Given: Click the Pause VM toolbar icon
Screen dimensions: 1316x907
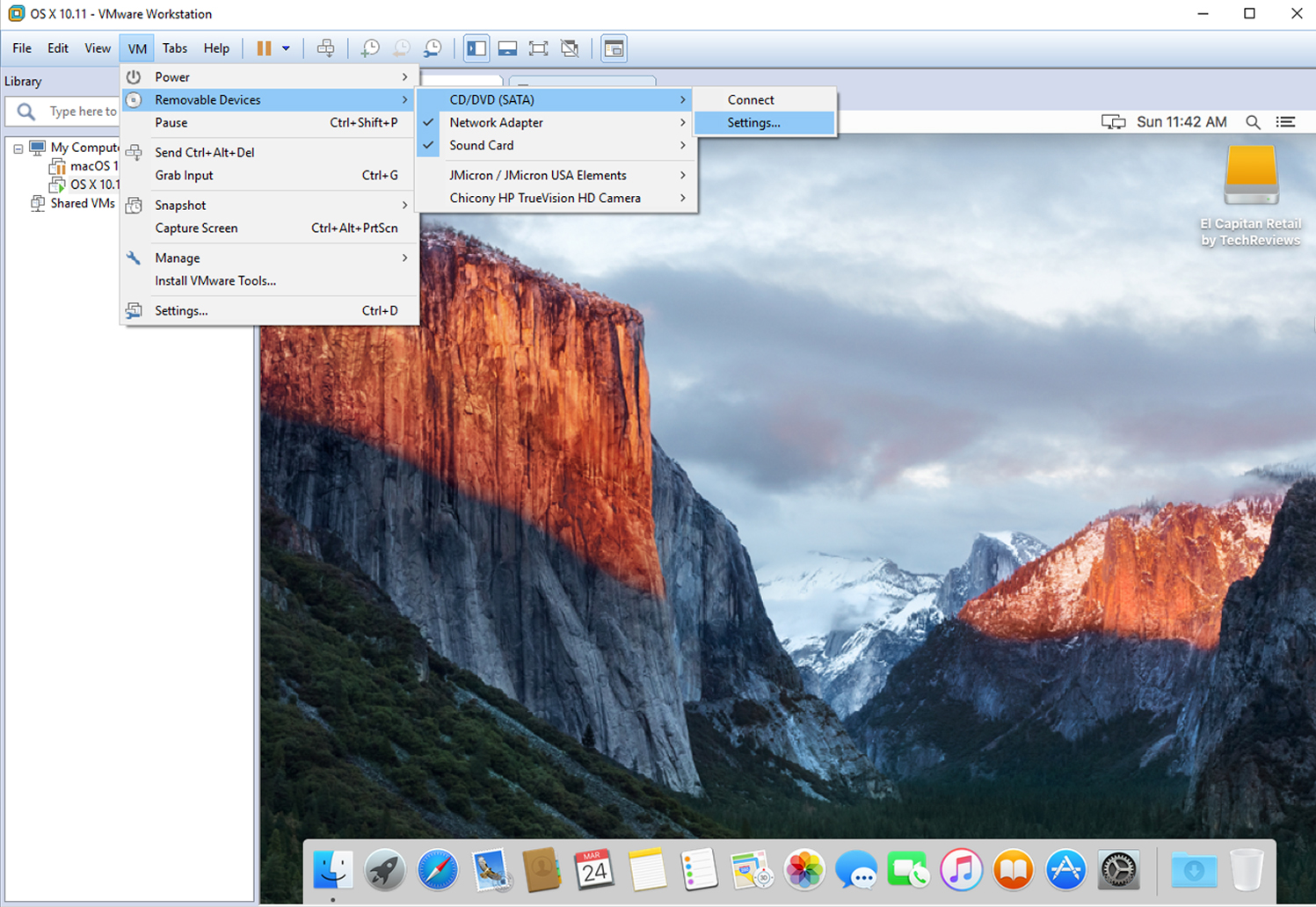Looking at the screenshot, I should click(264, 48).
